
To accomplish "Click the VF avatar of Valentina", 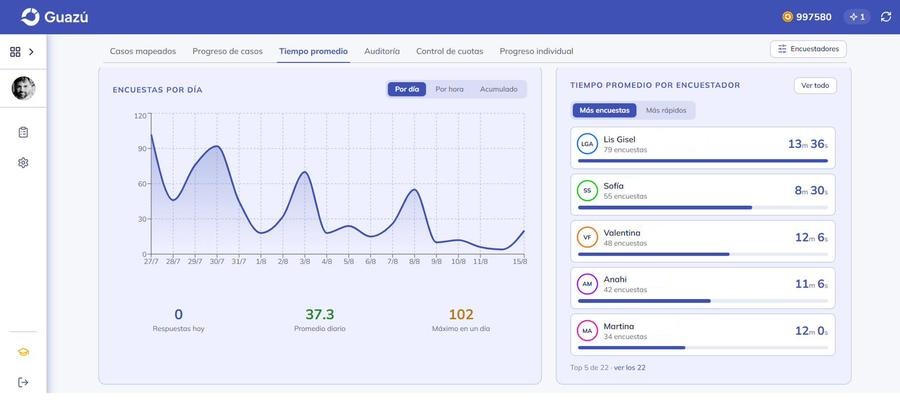I will click(587, 237).
